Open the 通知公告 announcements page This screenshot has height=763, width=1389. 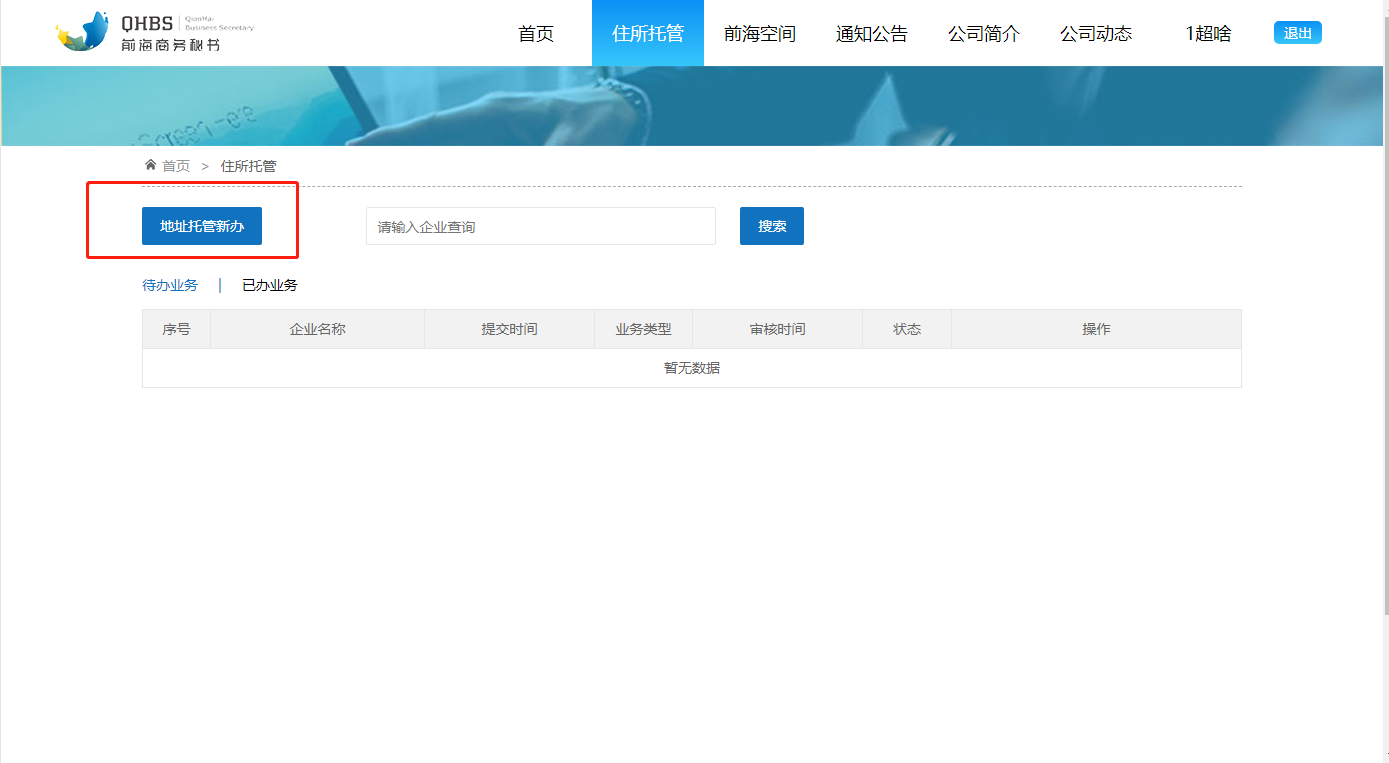[x=871, y=33]
